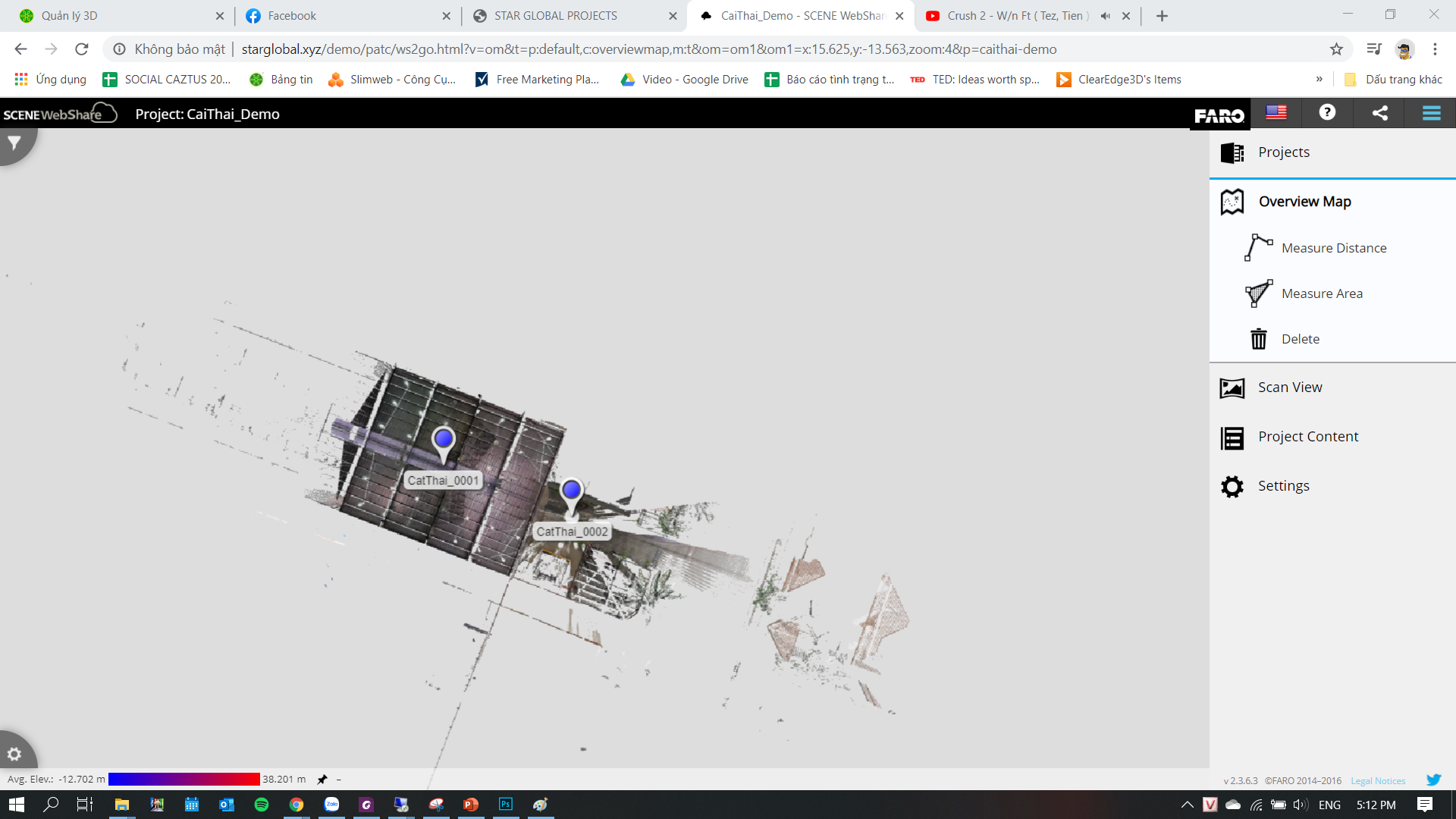Mute the Crush 2 YouTube tab
Image resolution: width=1456 pixels, height=819 pixels.
(1106, 16)
